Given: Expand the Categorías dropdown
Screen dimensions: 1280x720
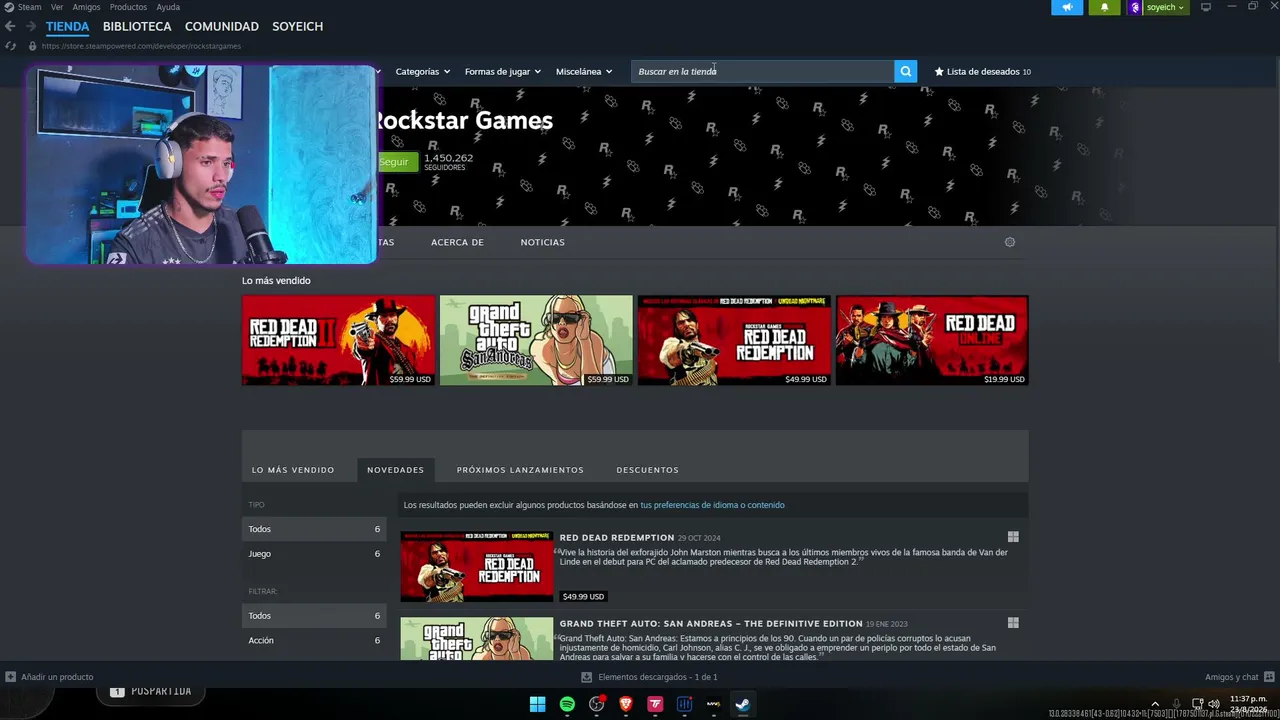Looking at the screenshot, I should 422,72.
